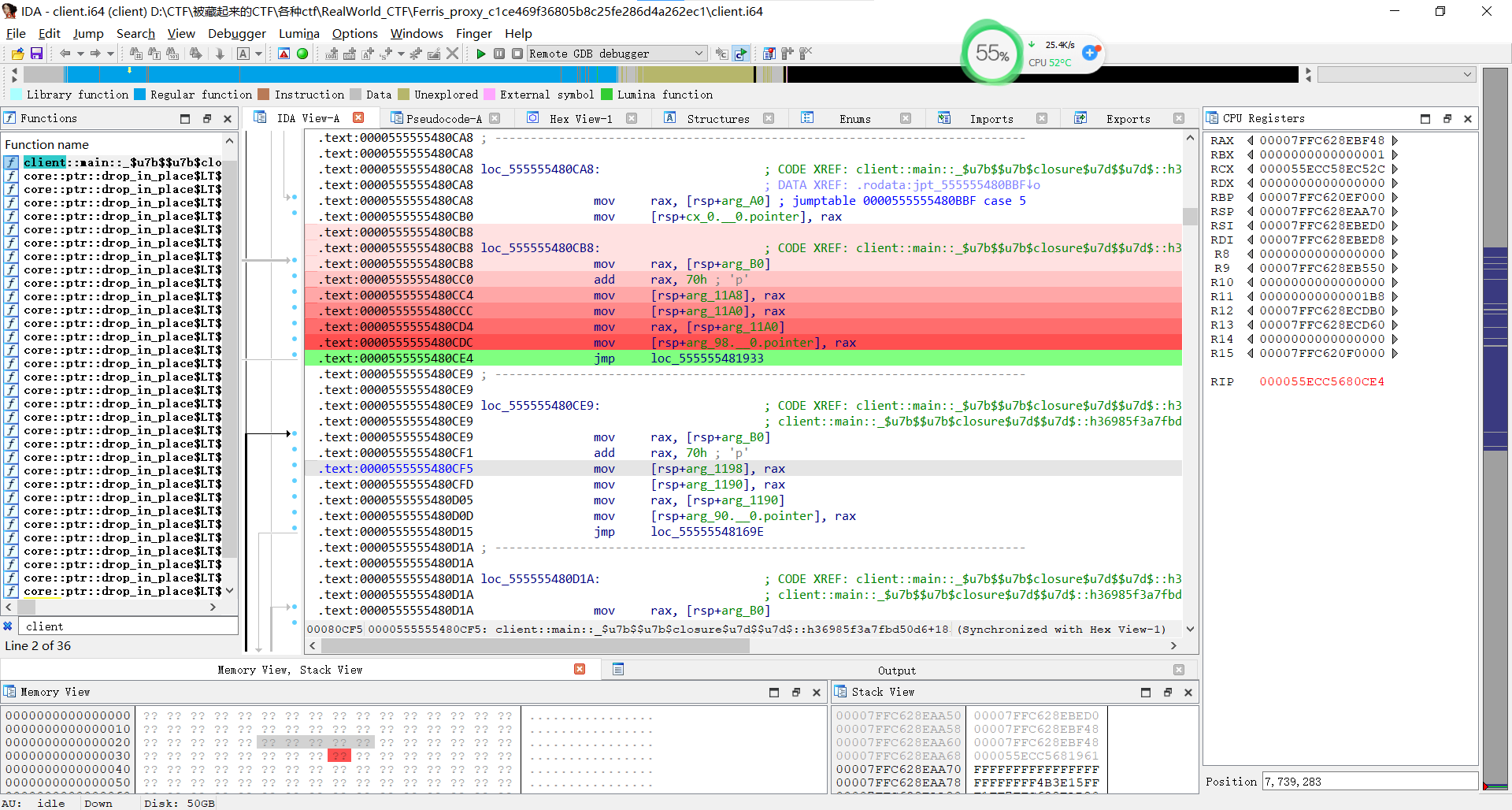Screen dimensions: 1512x810
Task: Click the Position field showing 7,739,283
Action: tap(1369, 781)
